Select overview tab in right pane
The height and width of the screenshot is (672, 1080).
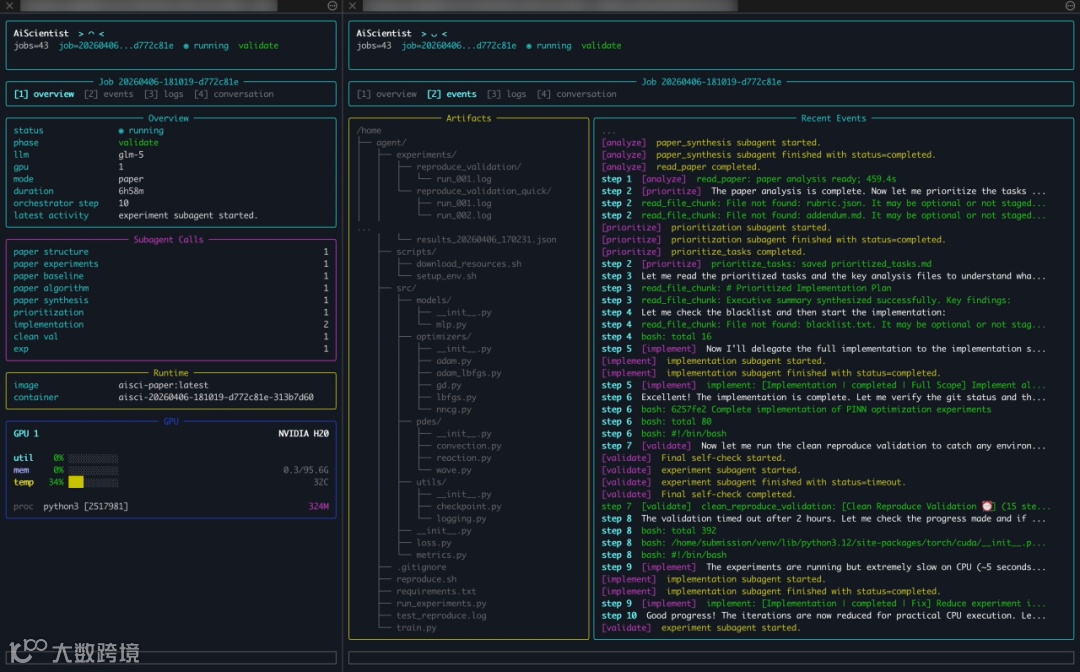tap(386, 94)
